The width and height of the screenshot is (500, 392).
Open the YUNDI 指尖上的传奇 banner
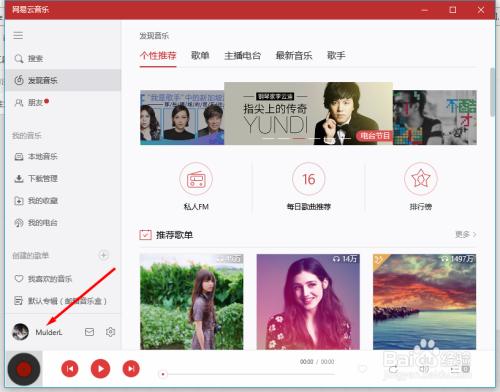(x=308, y=113)
